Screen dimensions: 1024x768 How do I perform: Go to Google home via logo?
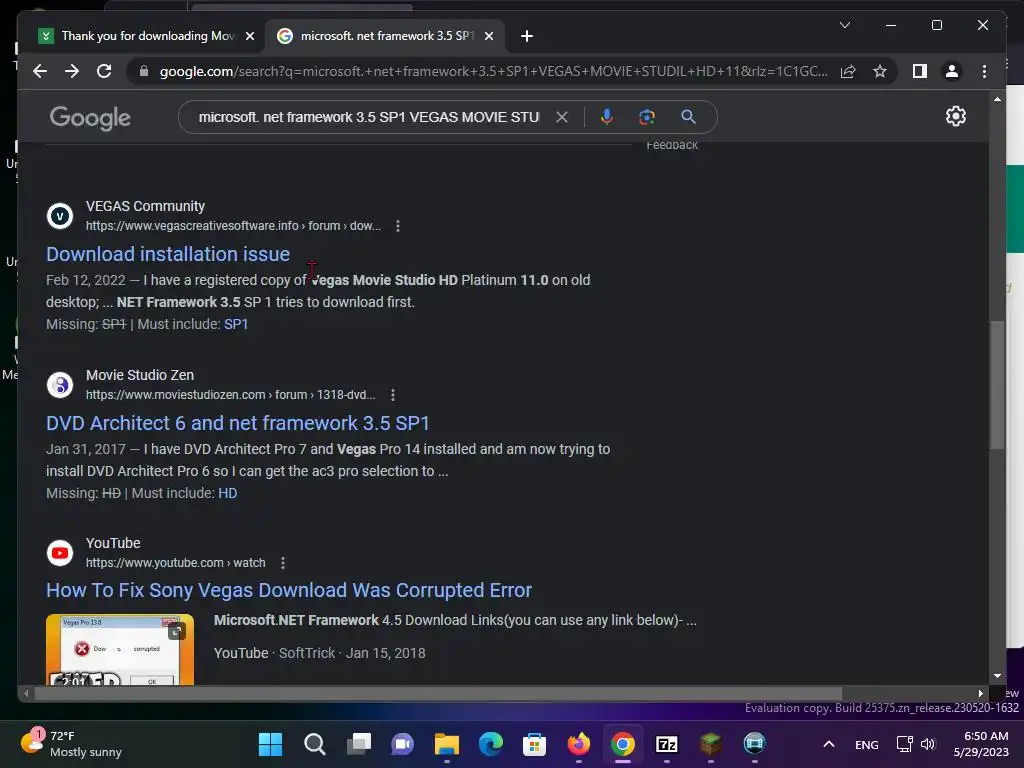(x=90, y=118)
